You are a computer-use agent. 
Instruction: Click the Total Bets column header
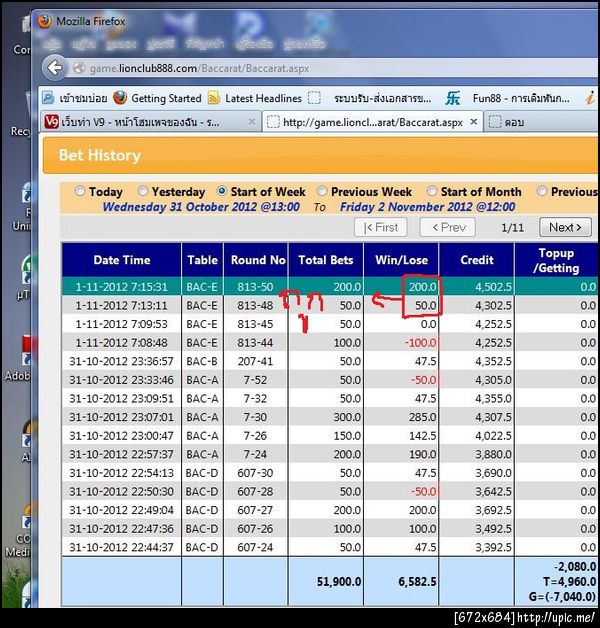pos(326,260)
